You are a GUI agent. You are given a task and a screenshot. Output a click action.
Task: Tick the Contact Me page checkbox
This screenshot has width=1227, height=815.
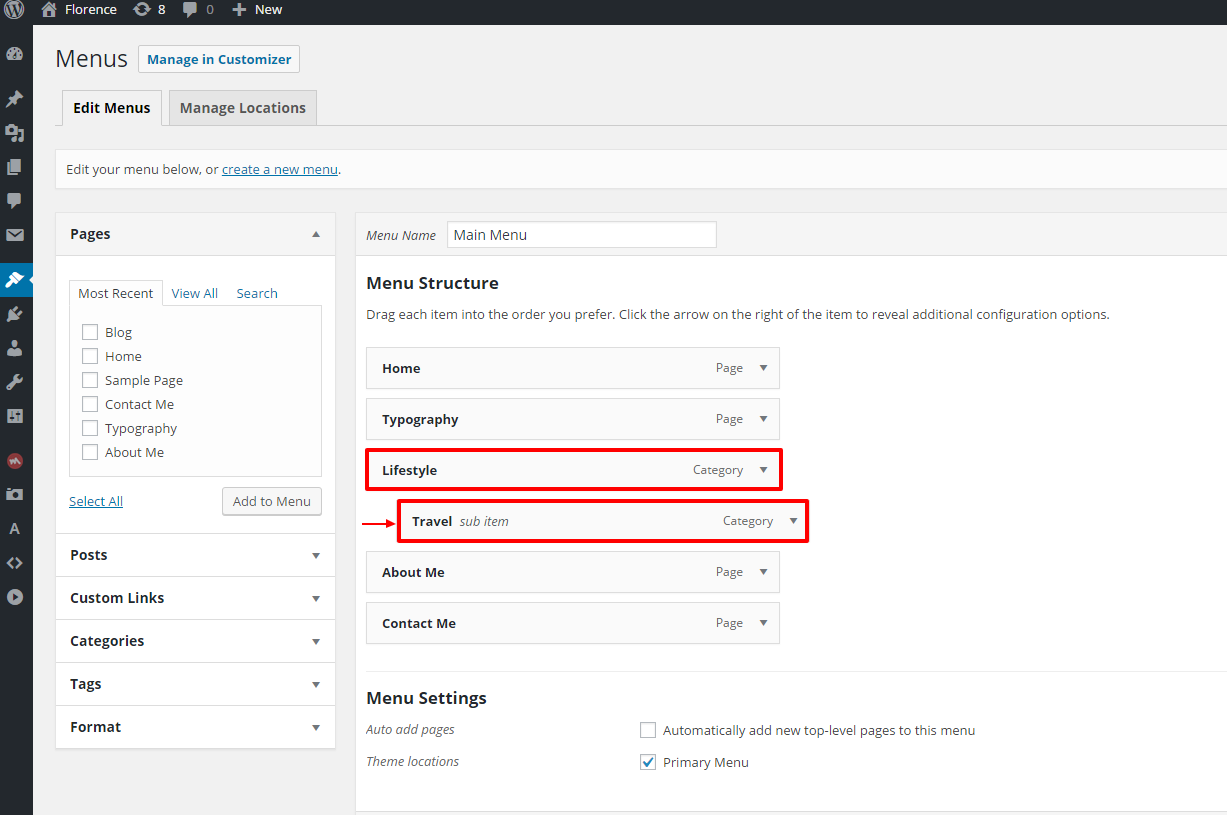[x=90, y=404]
